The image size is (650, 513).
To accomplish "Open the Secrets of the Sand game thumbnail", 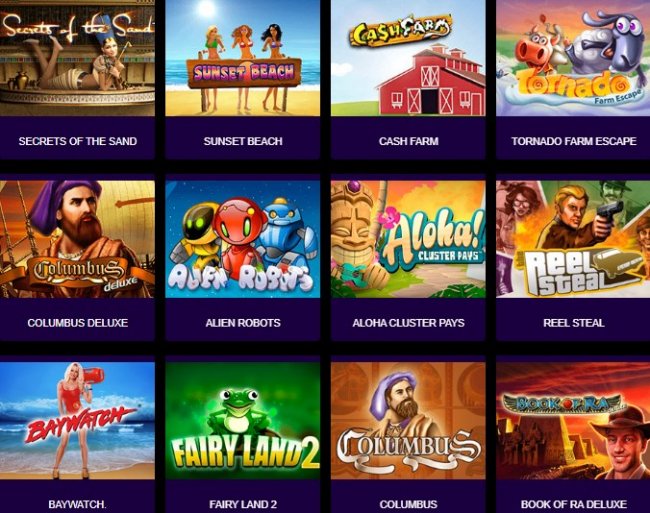I will pos(77,58).
